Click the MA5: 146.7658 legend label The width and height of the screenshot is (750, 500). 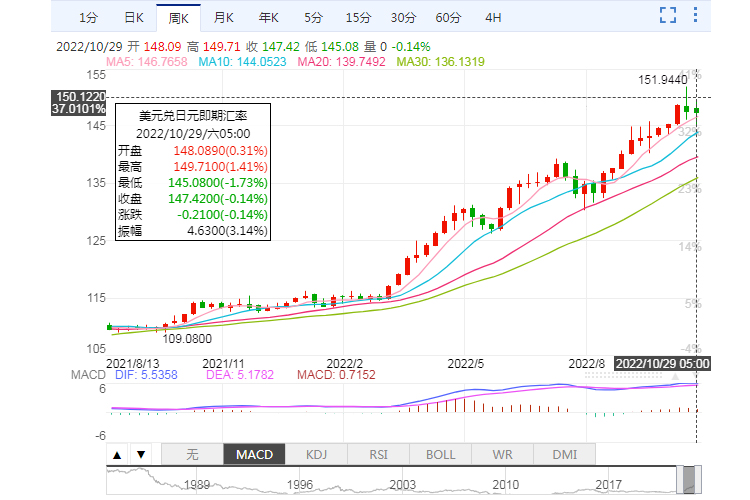[146, 62]
